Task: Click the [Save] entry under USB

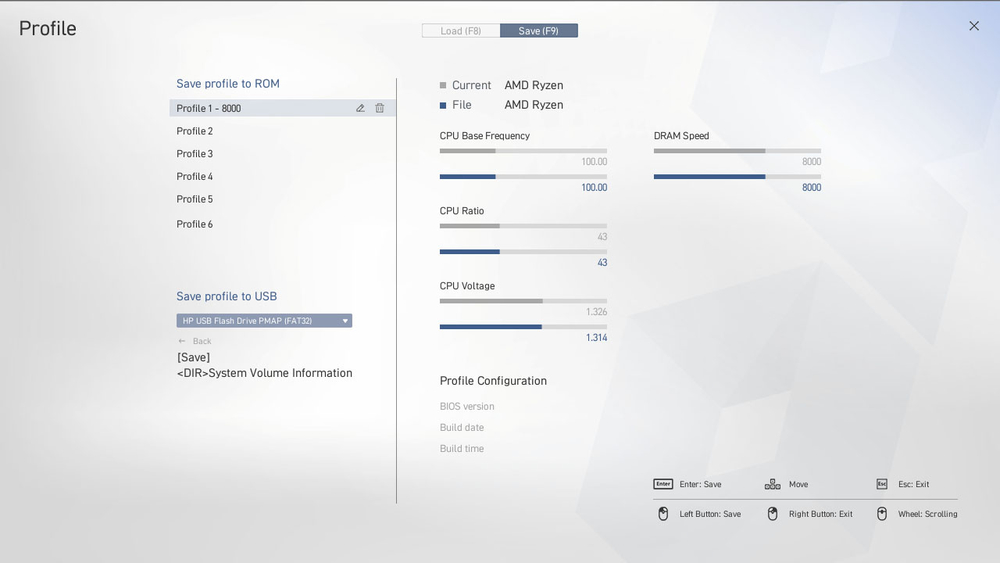Action: point(193,357)
